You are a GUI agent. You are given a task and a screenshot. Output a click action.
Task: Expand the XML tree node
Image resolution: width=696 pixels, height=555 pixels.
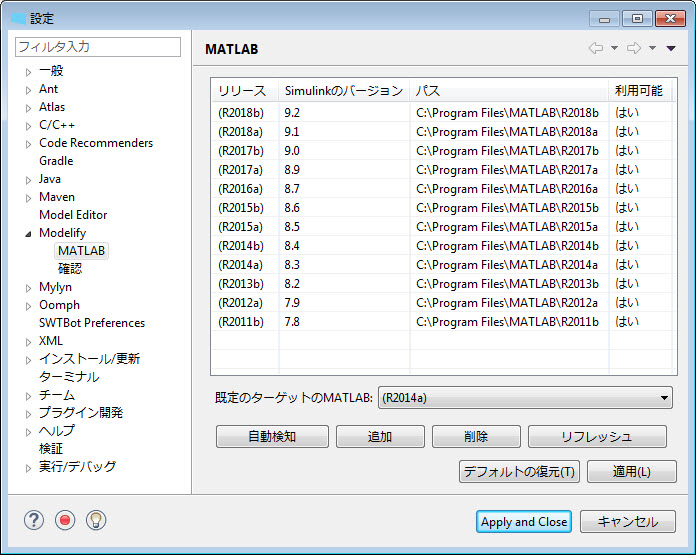(x=28, y=342)
